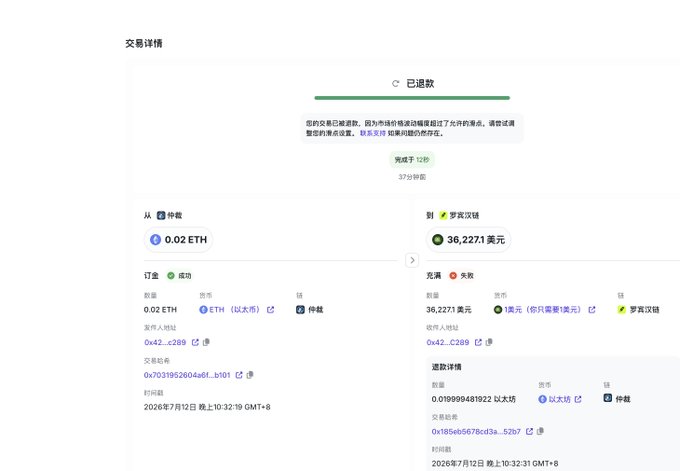Click the 仲裁 chain icon in the deposit row

click(x=300, y=309)
